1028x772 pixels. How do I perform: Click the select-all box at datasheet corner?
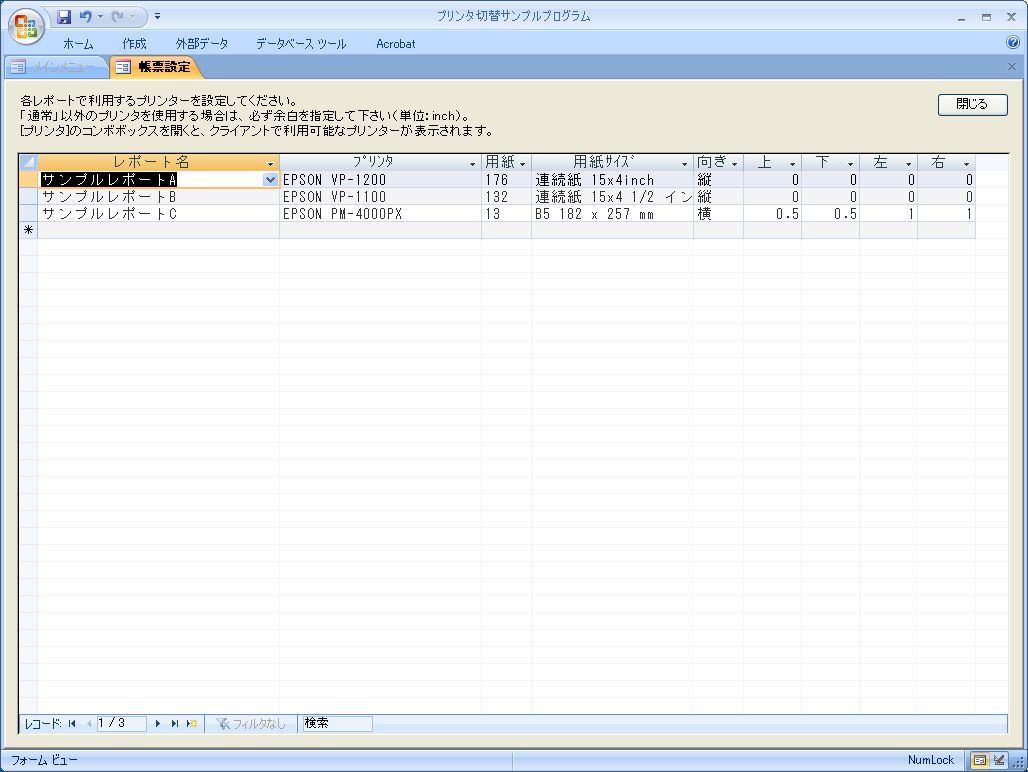pyautogui.click(x=28, y=162)
